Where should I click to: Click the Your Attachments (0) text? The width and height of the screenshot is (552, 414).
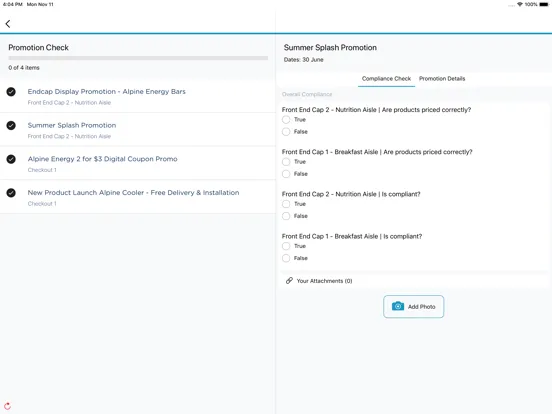(x=324, y=281)
